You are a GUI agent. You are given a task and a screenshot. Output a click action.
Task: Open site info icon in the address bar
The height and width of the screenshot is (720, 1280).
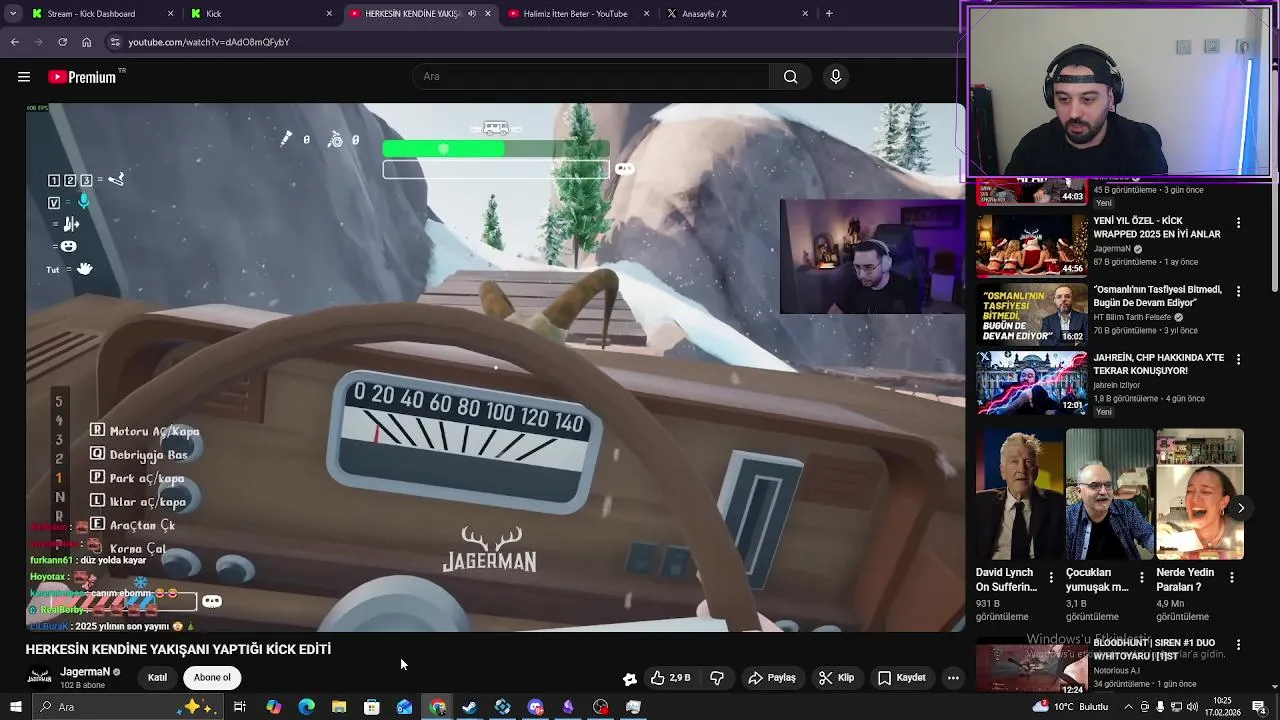pyautogui.click(x=116, y=42)
